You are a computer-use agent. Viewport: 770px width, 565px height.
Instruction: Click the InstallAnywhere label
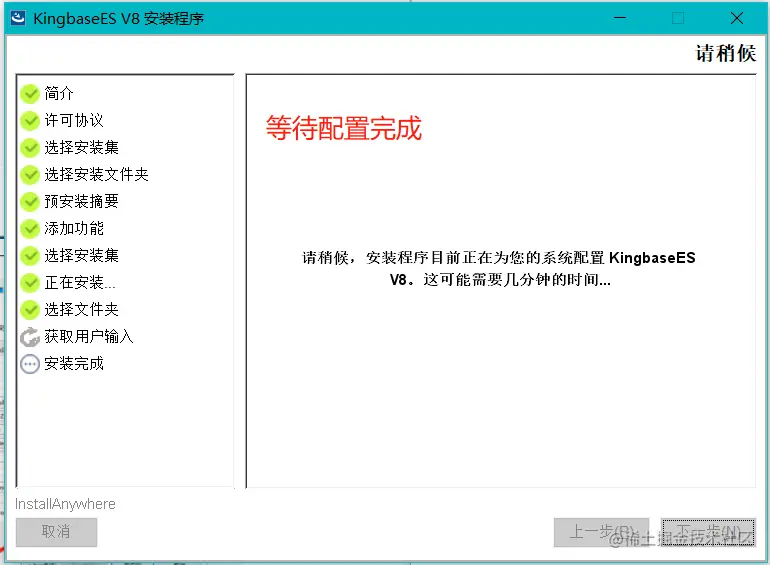[x=65, y=504]
